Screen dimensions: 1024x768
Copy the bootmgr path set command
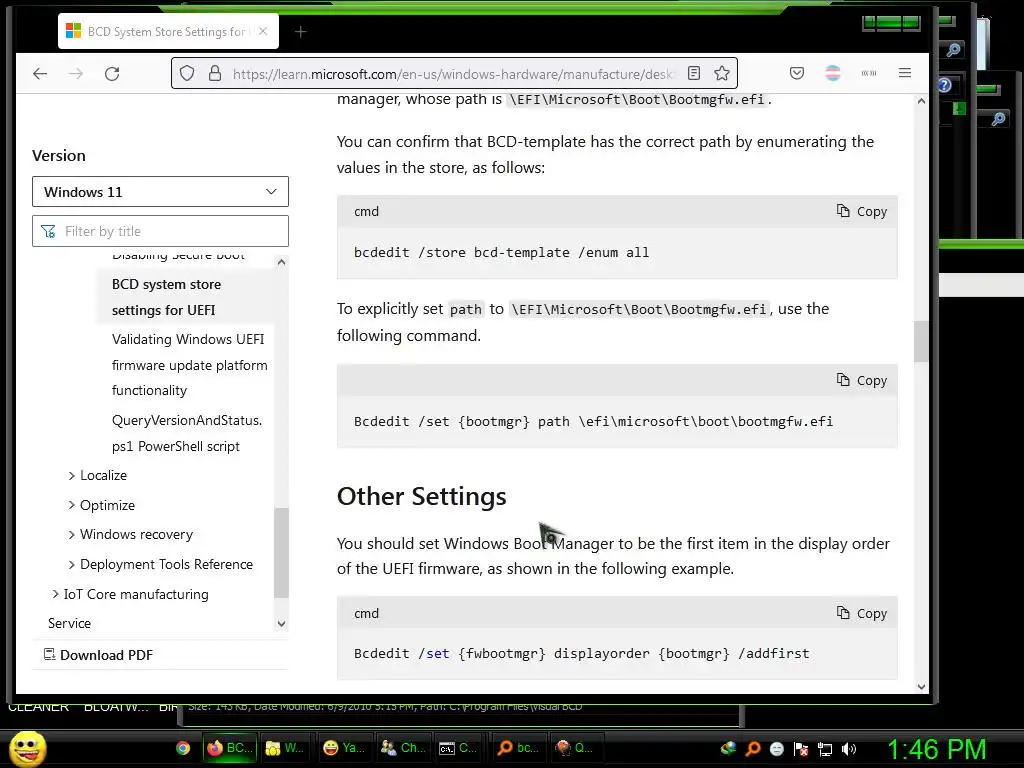coord(861,380)
